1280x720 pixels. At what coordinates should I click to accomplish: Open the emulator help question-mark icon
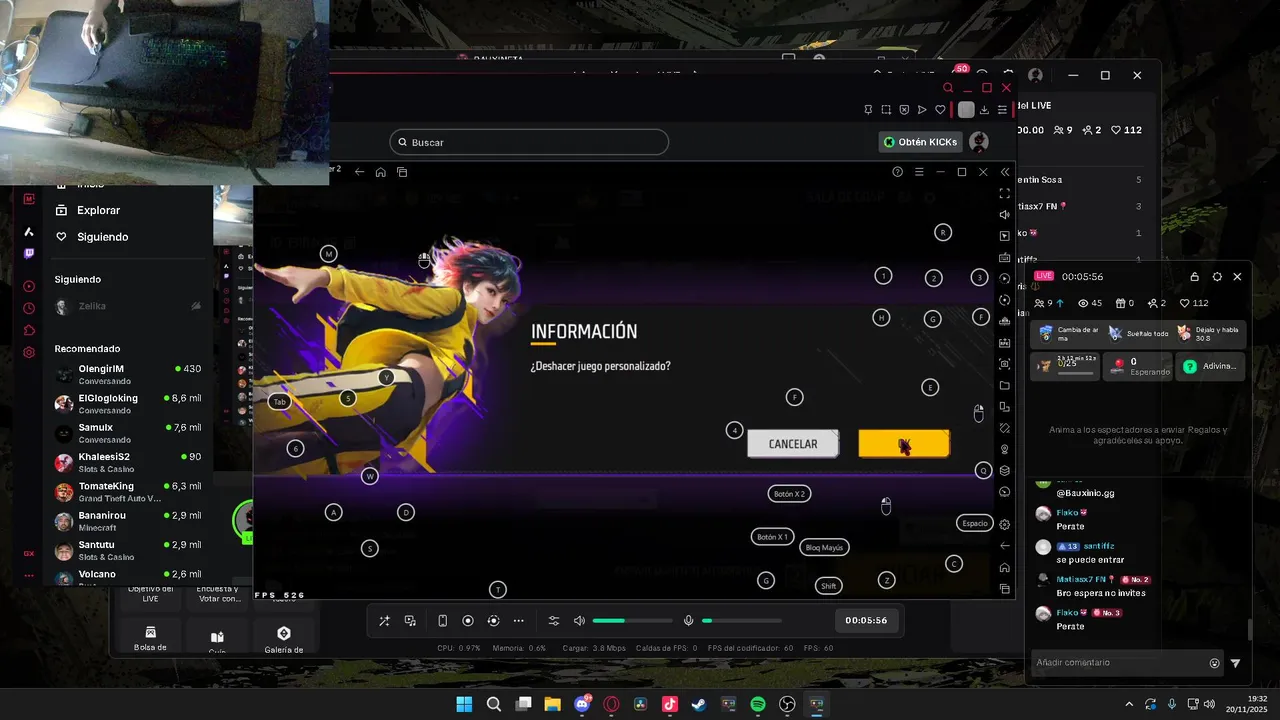point(898,172)
